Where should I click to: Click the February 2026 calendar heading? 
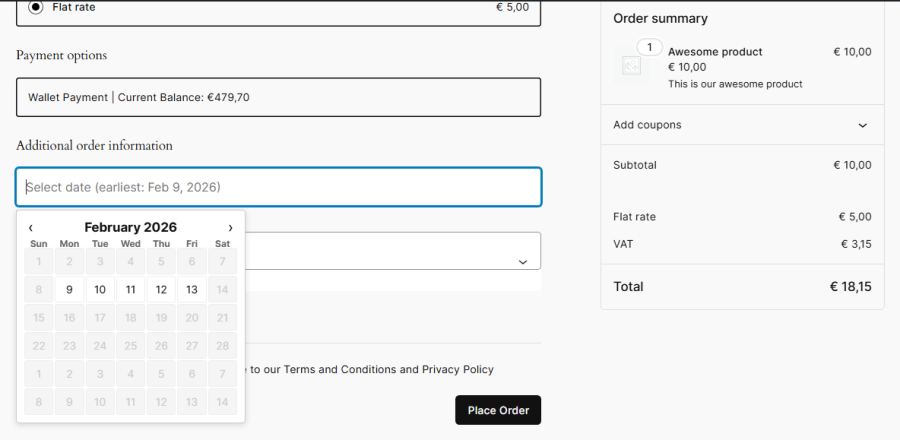(x=130, y=228)
